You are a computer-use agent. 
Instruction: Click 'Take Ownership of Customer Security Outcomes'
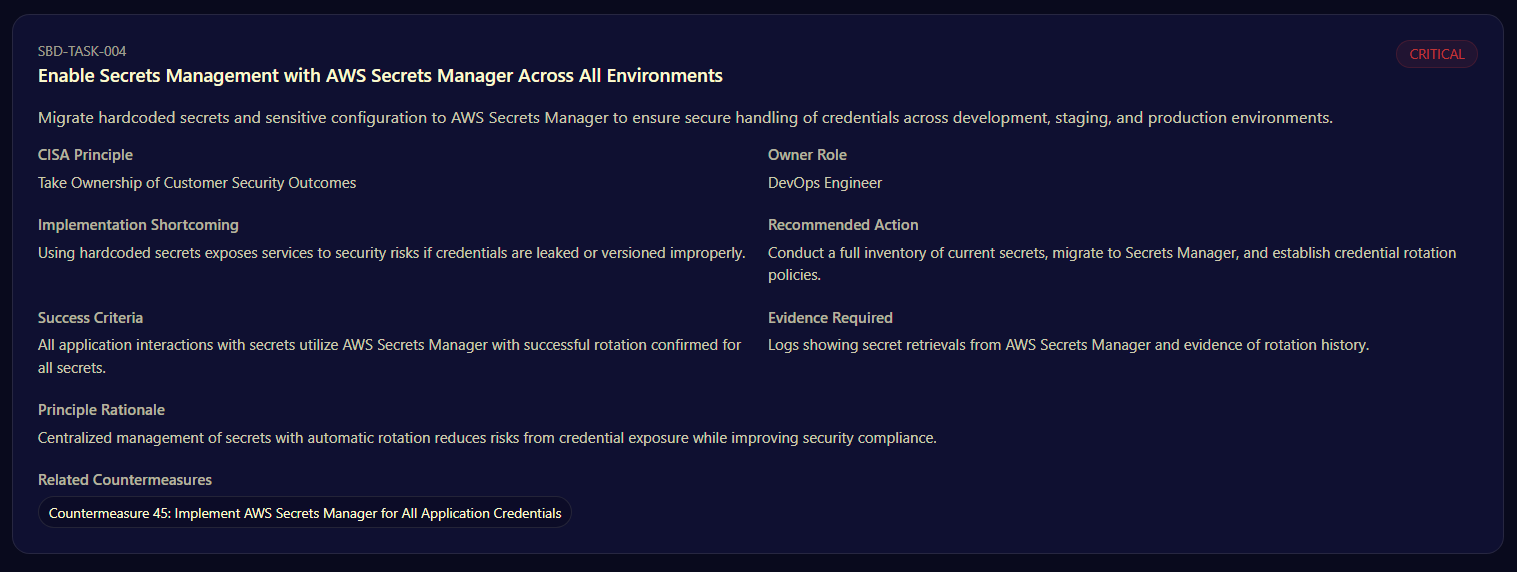click(x=197, y=183)
